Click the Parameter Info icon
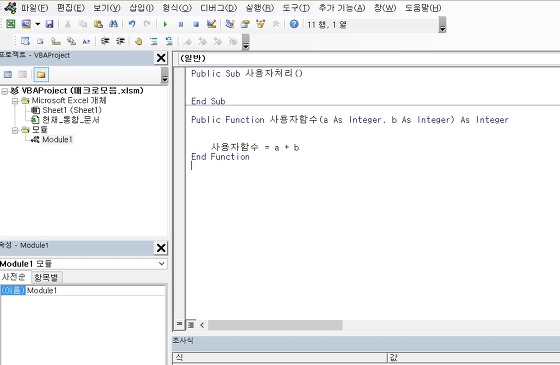This screenshot has height=365, width=560. pos(71,41)
